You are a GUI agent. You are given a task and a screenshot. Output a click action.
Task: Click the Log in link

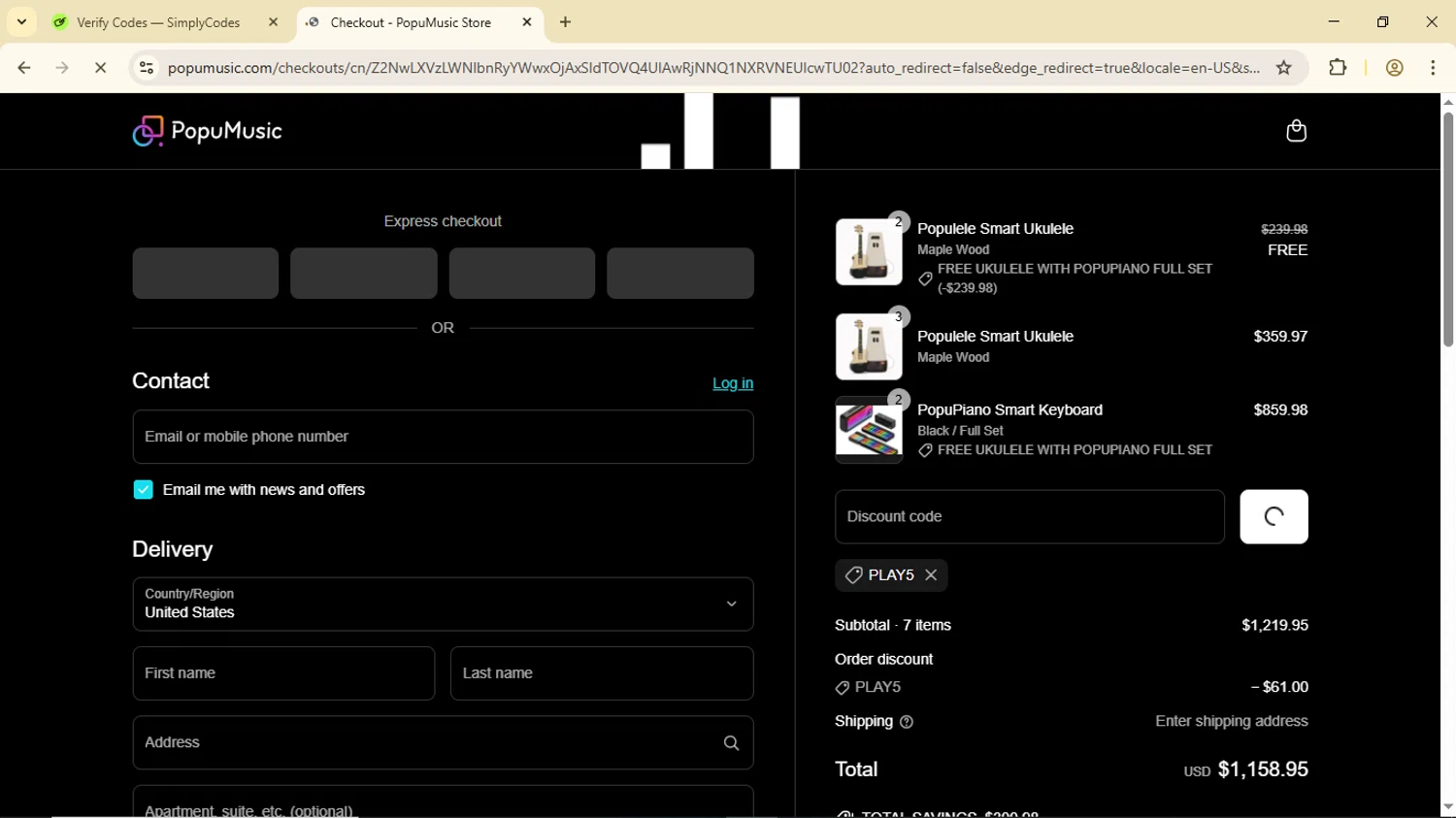point(733,383)
